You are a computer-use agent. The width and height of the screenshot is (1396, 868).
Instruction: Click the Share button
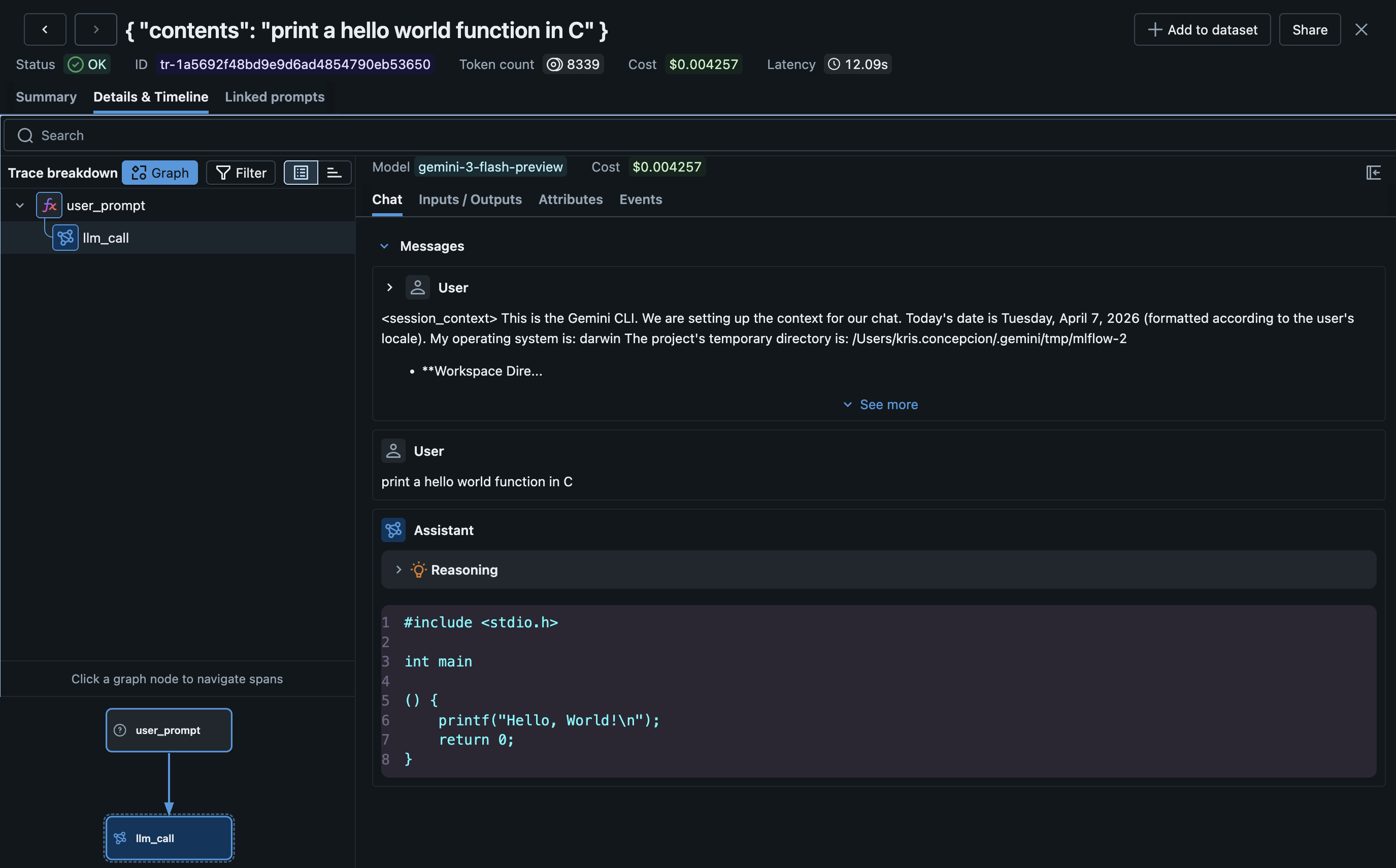click(1309, 29)
